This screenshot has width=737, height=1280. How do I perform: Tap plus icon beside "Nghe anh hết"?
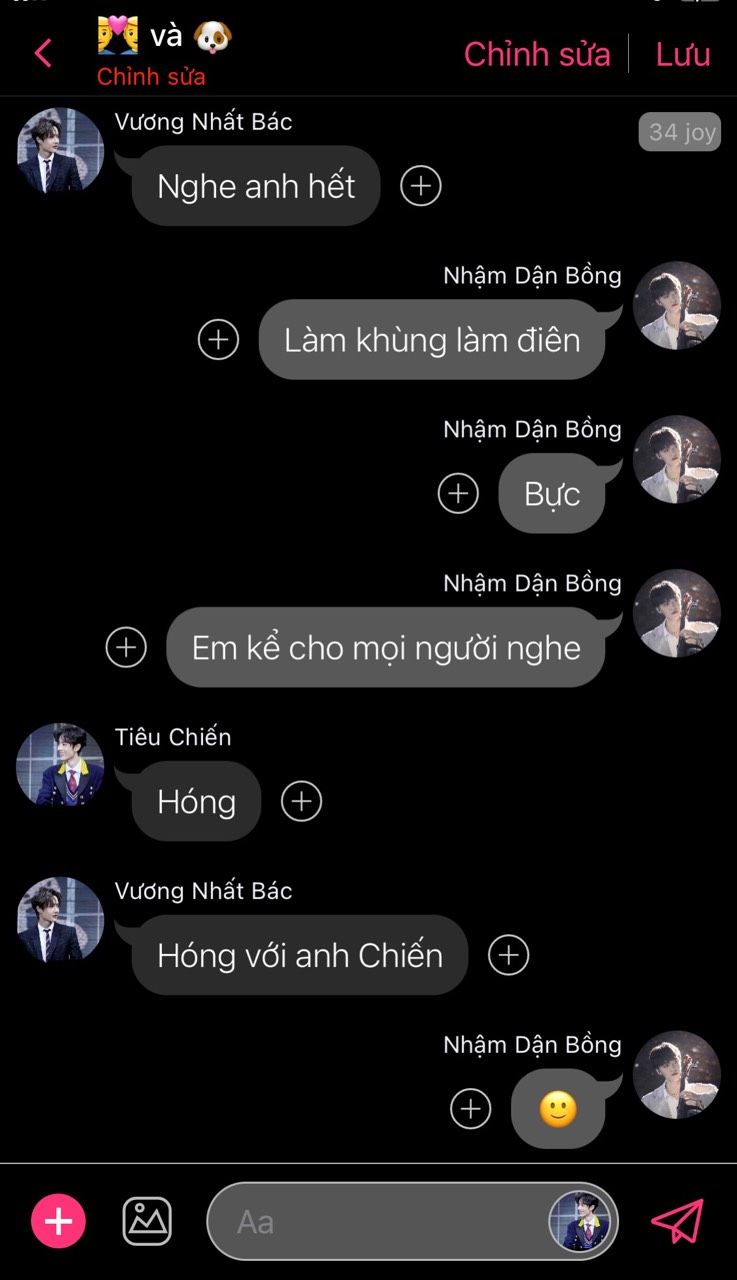point(421,186)
